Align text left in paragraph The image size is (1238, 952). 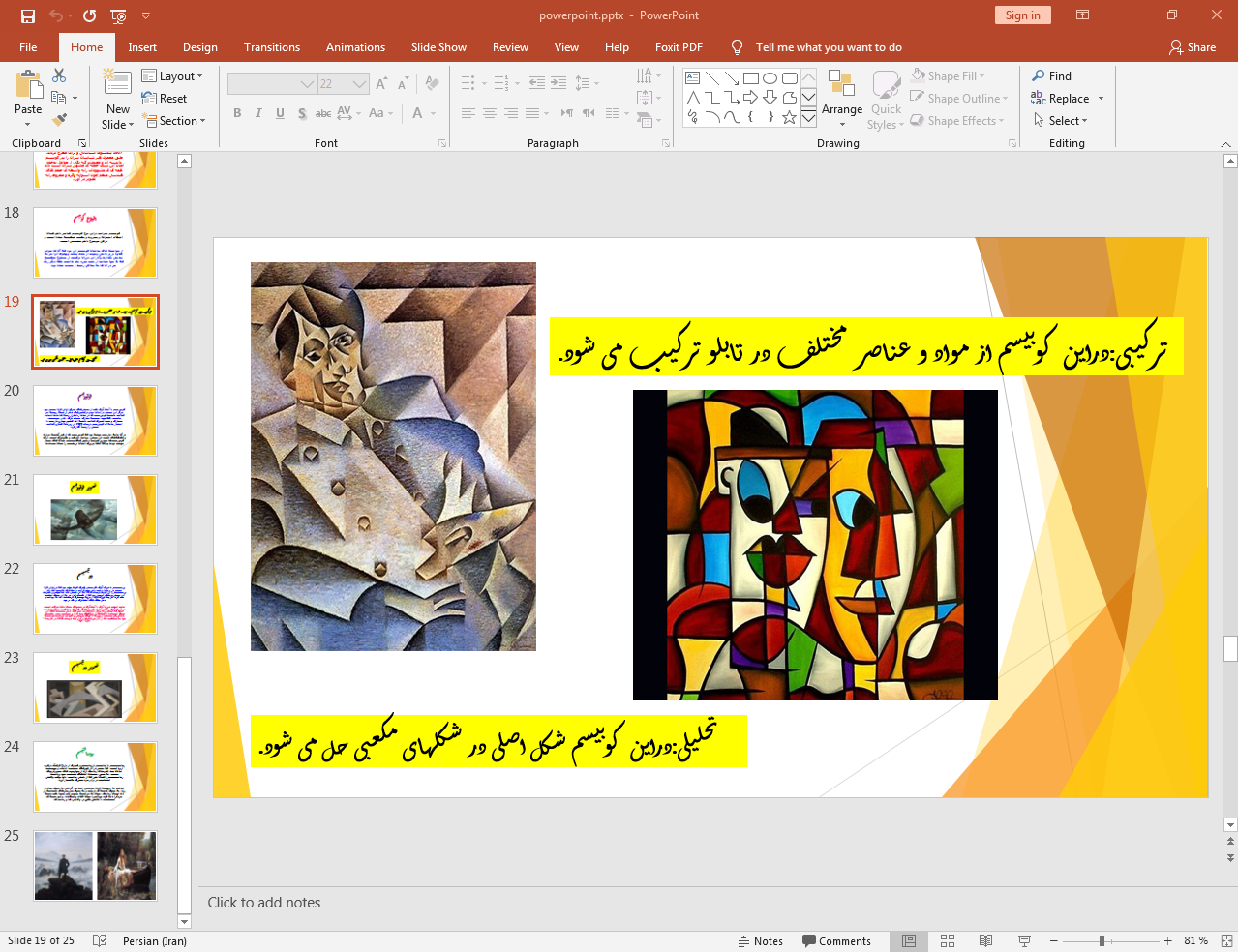(468, 113)
